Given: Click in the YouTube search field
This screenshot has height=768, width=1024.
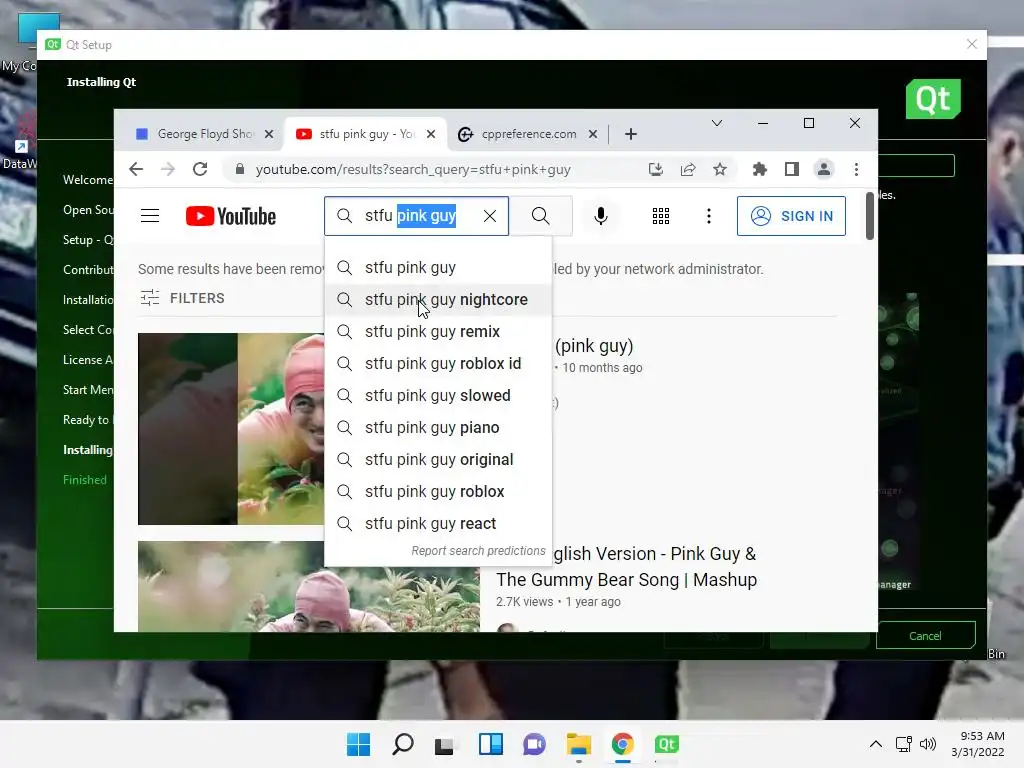Looking at the screenshot, I should 418,216.
